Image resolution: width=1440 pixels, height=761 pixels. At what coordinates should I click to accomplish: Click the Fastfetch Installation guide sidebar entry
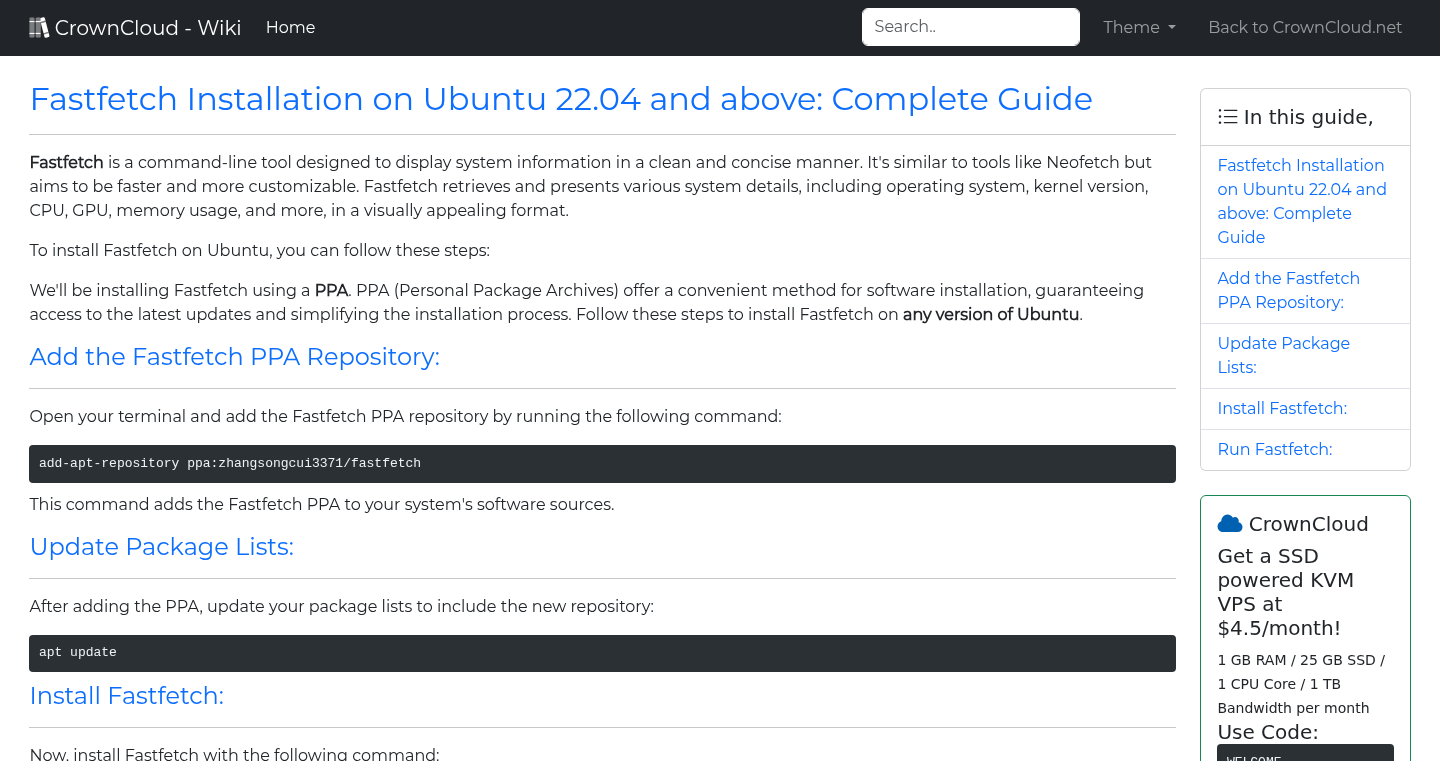1302,201
